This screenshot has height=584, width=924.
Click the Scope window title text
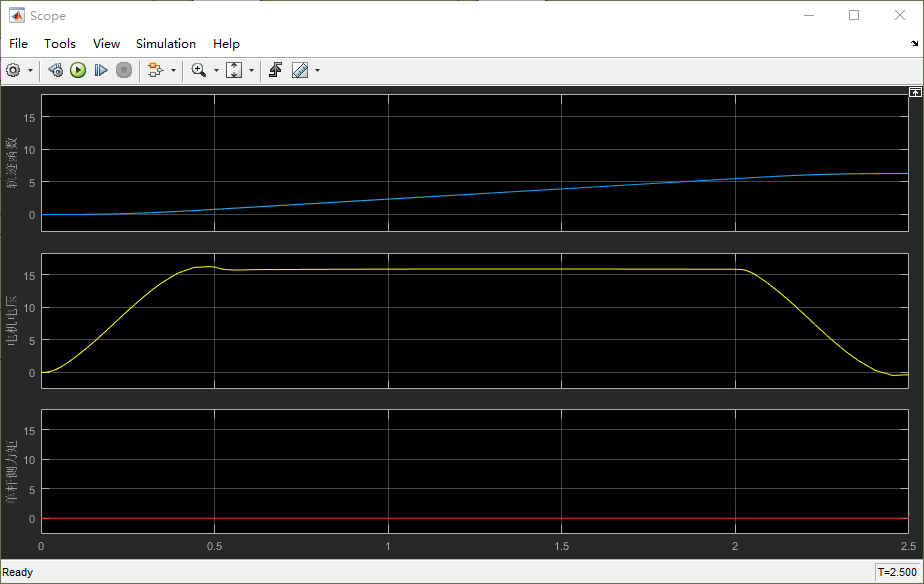point(48,16)
